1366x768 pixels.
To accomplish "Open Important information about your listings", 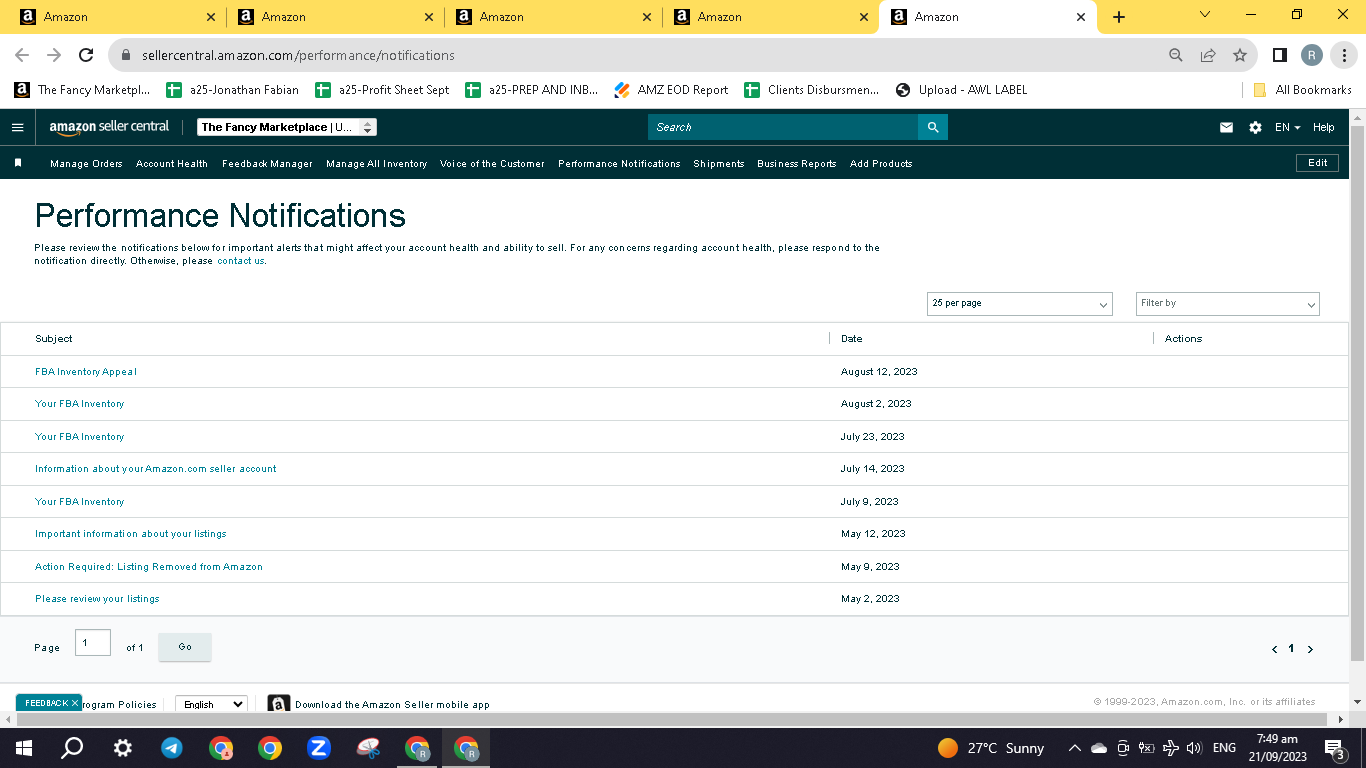I will tap(131, 534).
